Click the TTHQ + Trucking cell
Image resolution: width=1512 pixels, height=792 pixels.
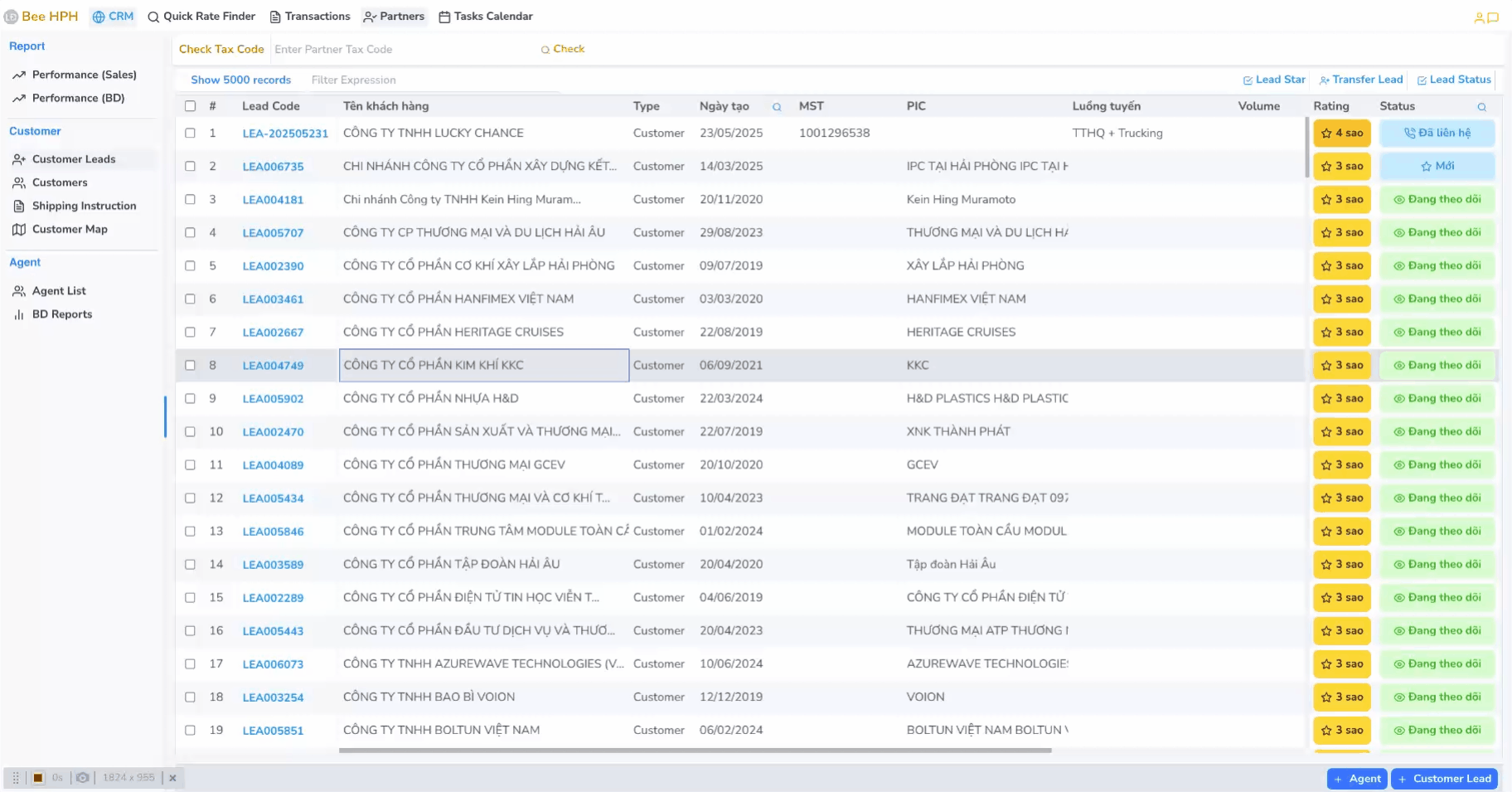1117,133
